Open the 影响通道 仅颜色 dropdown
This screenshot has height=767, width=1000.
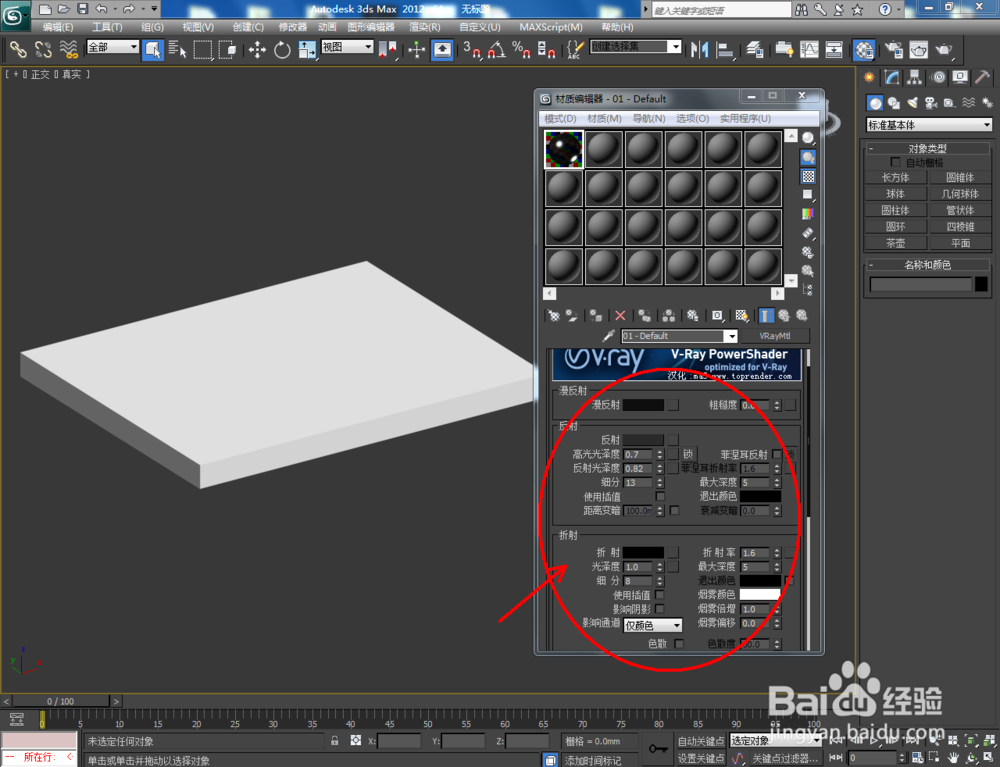[652, 625]
